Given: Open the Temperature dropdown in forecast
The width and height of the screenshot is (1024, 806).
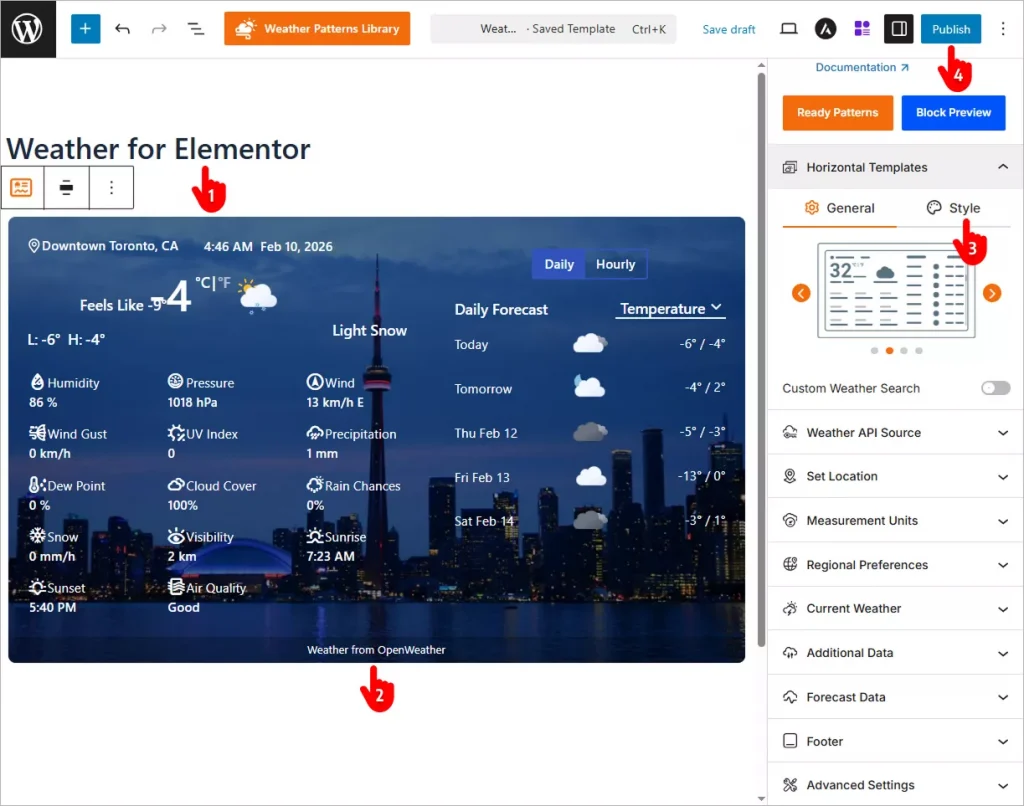Looking at the screenshot, I should (670, 308).
